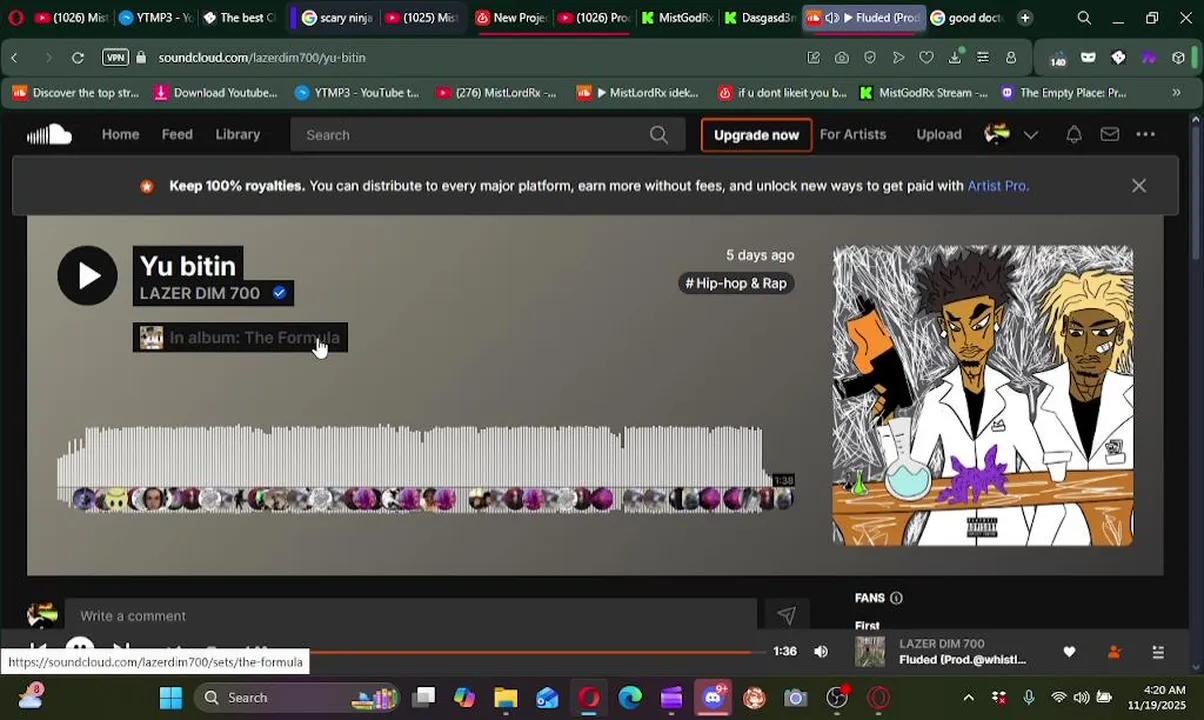Screen dimensions: 1204x720
Task: Go to the Home tab in SoundCloud
Action: (120, 134)
